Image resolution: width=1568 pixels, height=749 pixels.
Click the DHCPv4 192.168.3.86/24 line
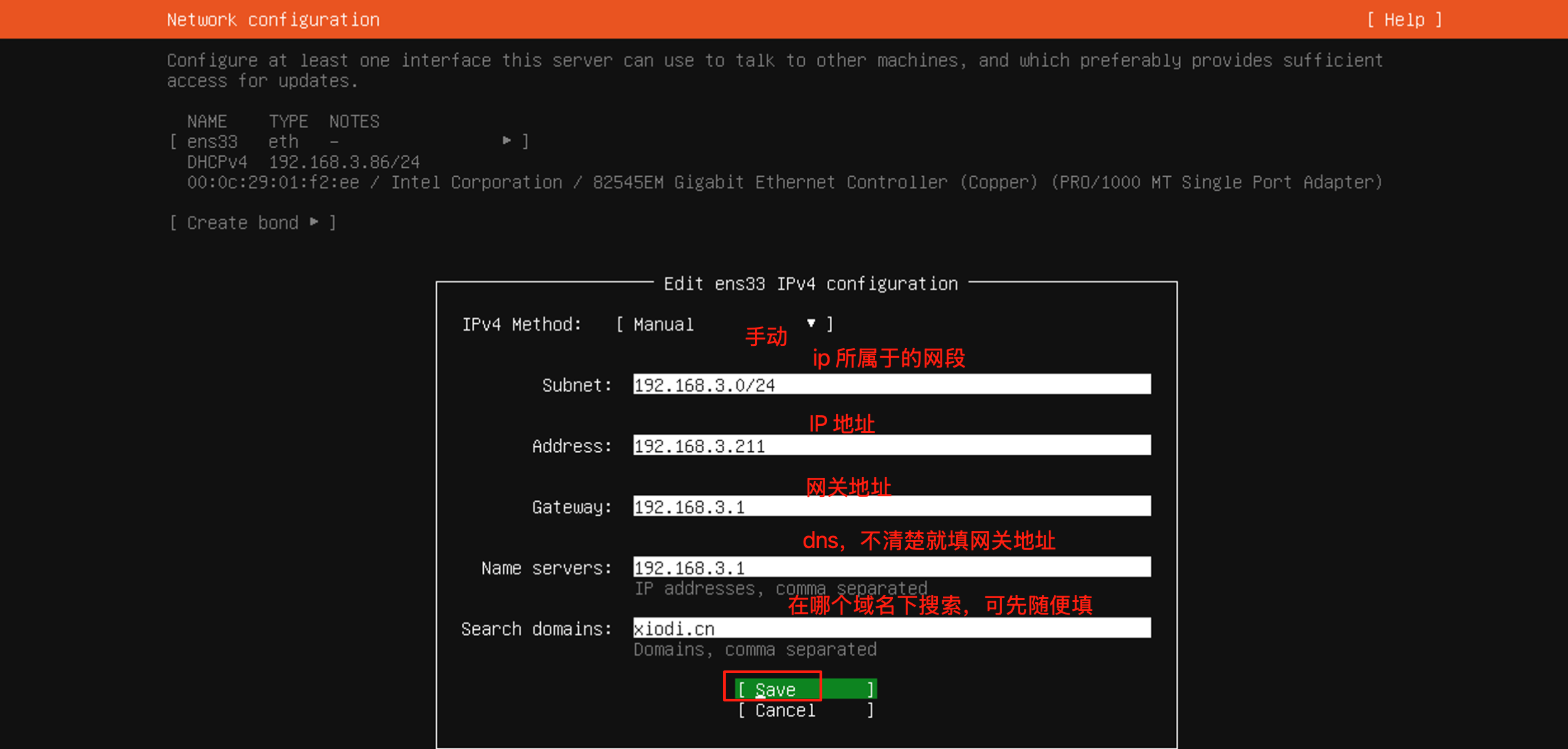[x=303, y=162]
